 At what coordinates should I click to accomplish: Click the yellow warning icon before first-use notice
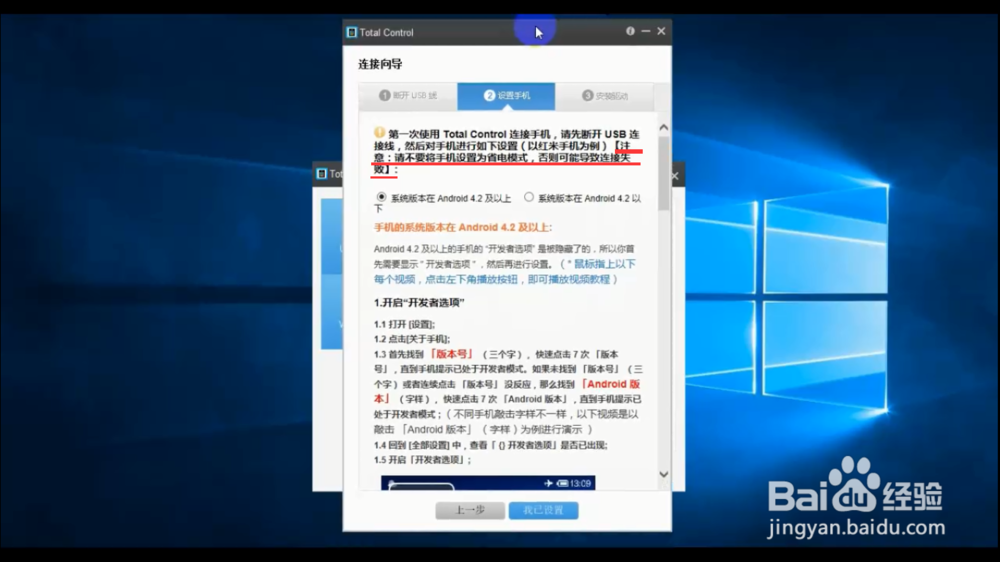tap(379, 133)
